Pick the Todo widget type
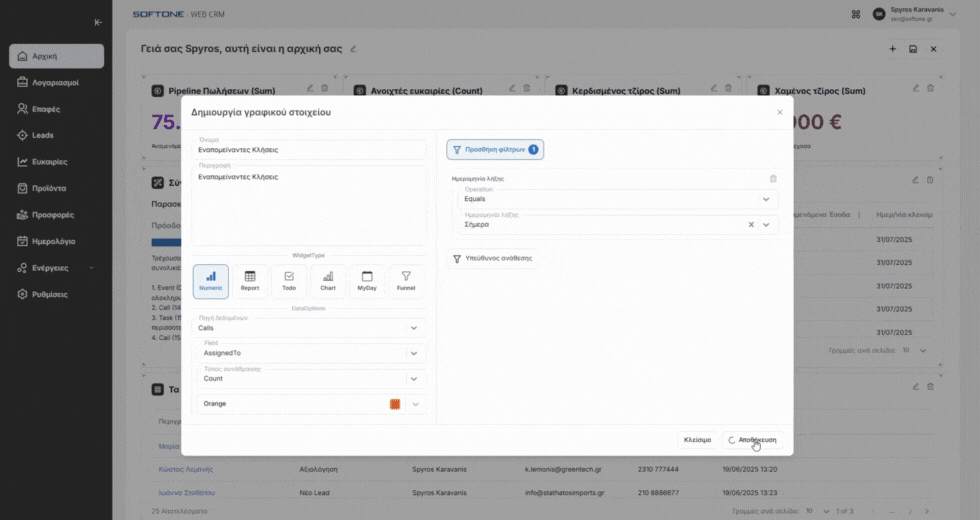This screenshot has width=980, height=520. click(x=289, y=281)
